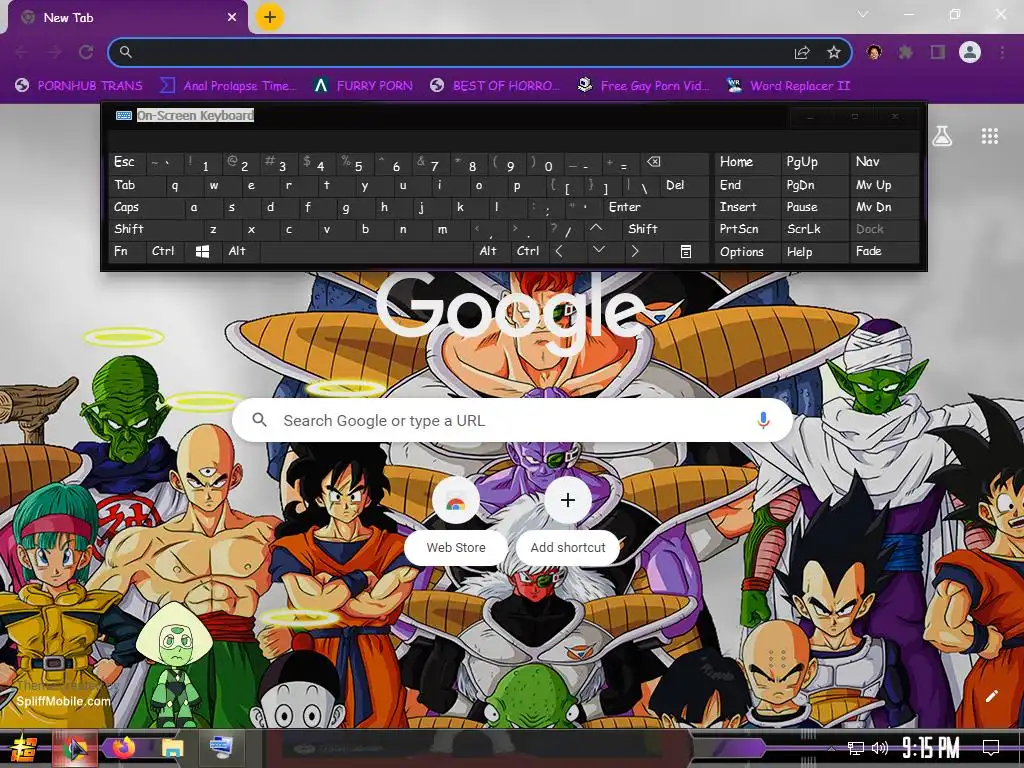Screen dimensions: 1024x768
Task: Toggle the left Shift key
Action: tap(155, 229)
